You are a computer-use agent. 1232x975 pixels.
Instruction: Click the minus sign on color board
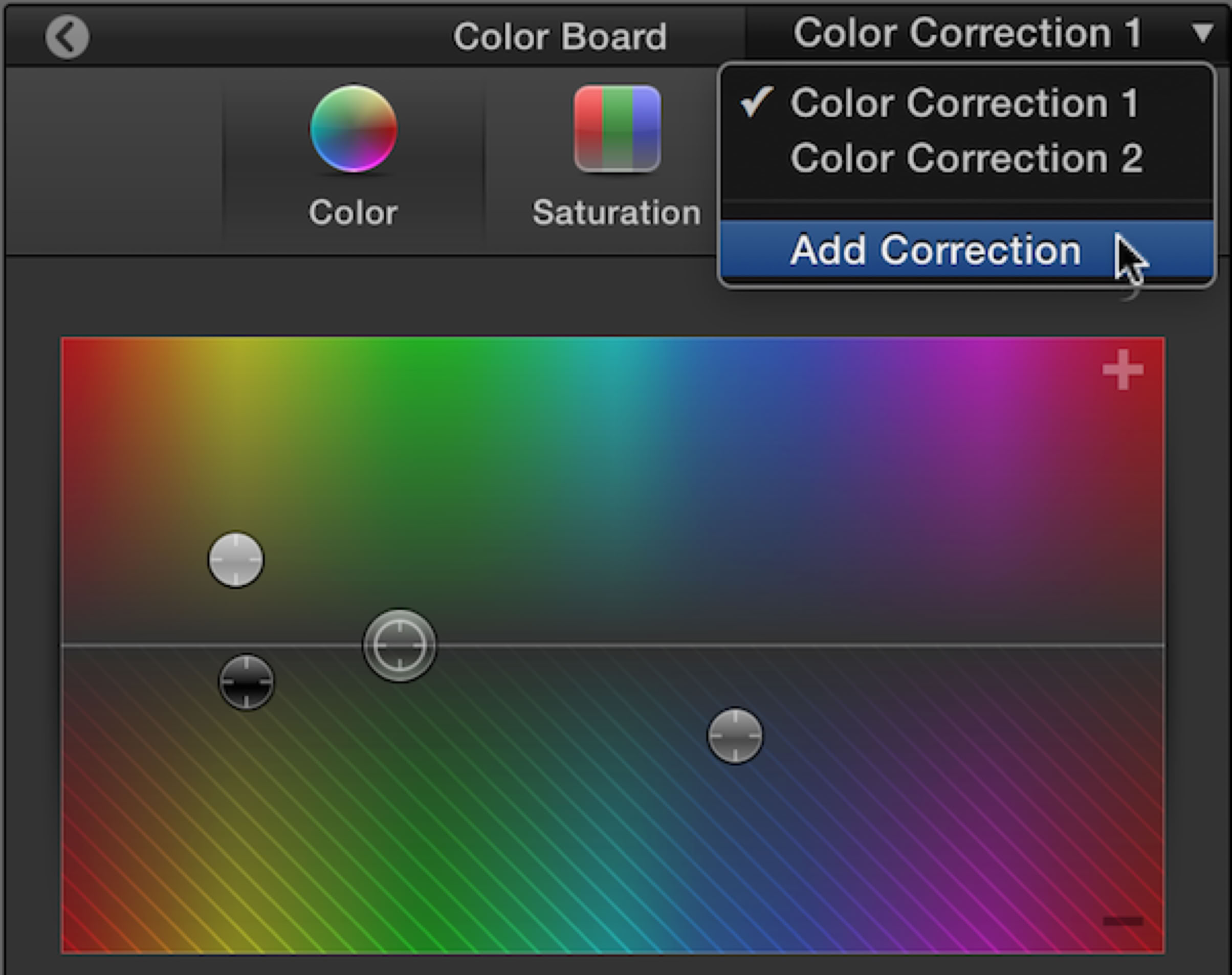[1123, 921]
